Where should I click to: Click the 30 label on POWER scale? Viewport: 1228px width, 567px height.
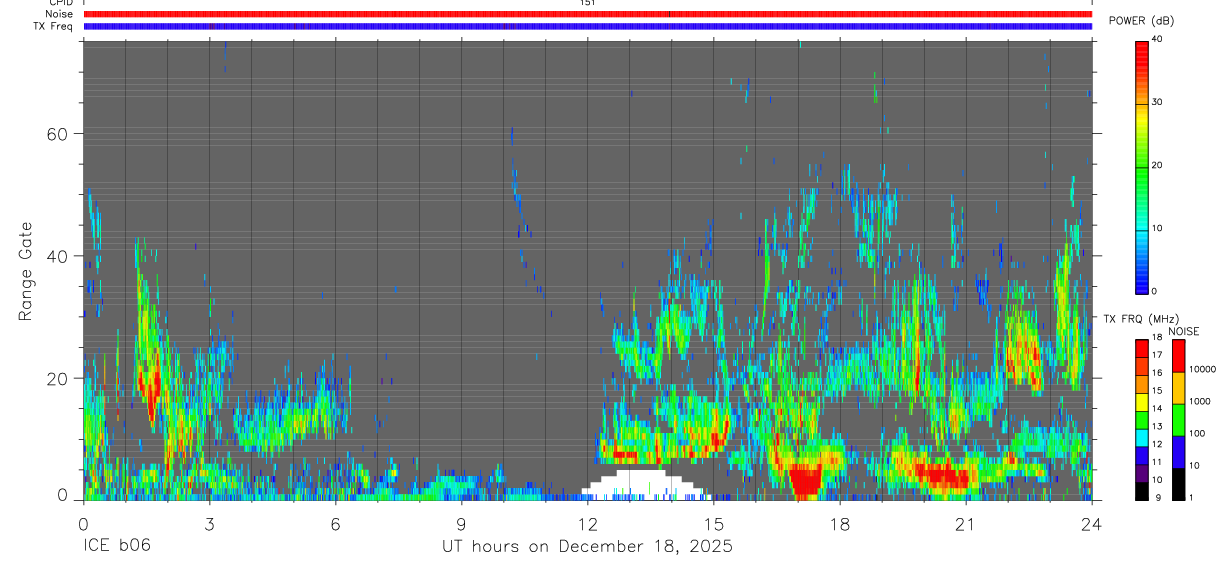click(1157, 103)
